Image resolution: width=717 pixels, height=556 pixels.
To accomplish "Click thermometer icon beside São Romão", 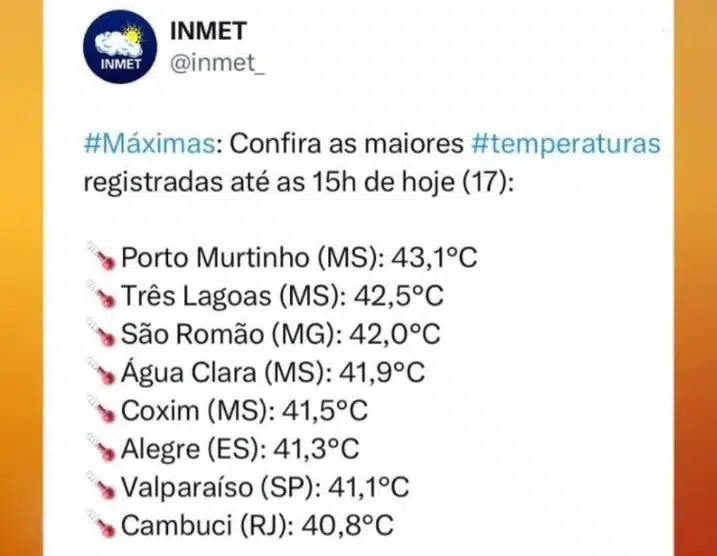I will click(103, 335).
